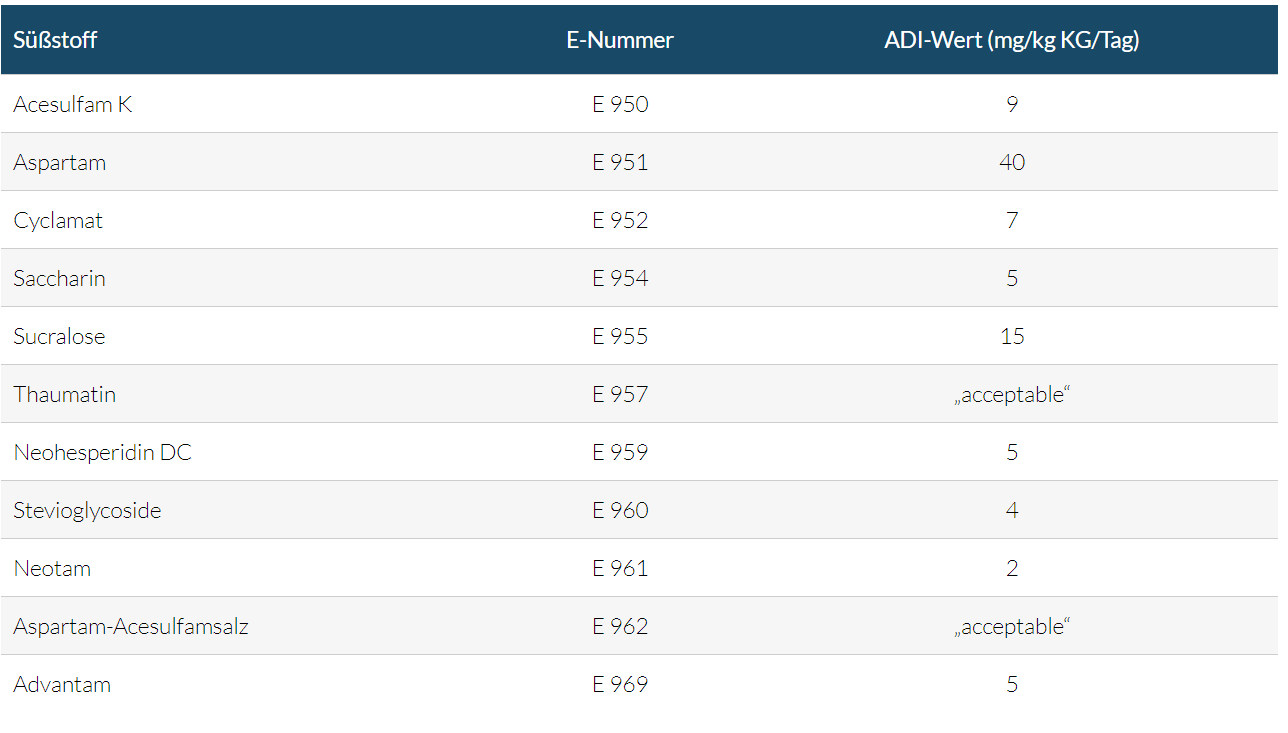Click the E 957 number cell
The width and height of the screenshot is (1288, 733).
pos(620,394)
